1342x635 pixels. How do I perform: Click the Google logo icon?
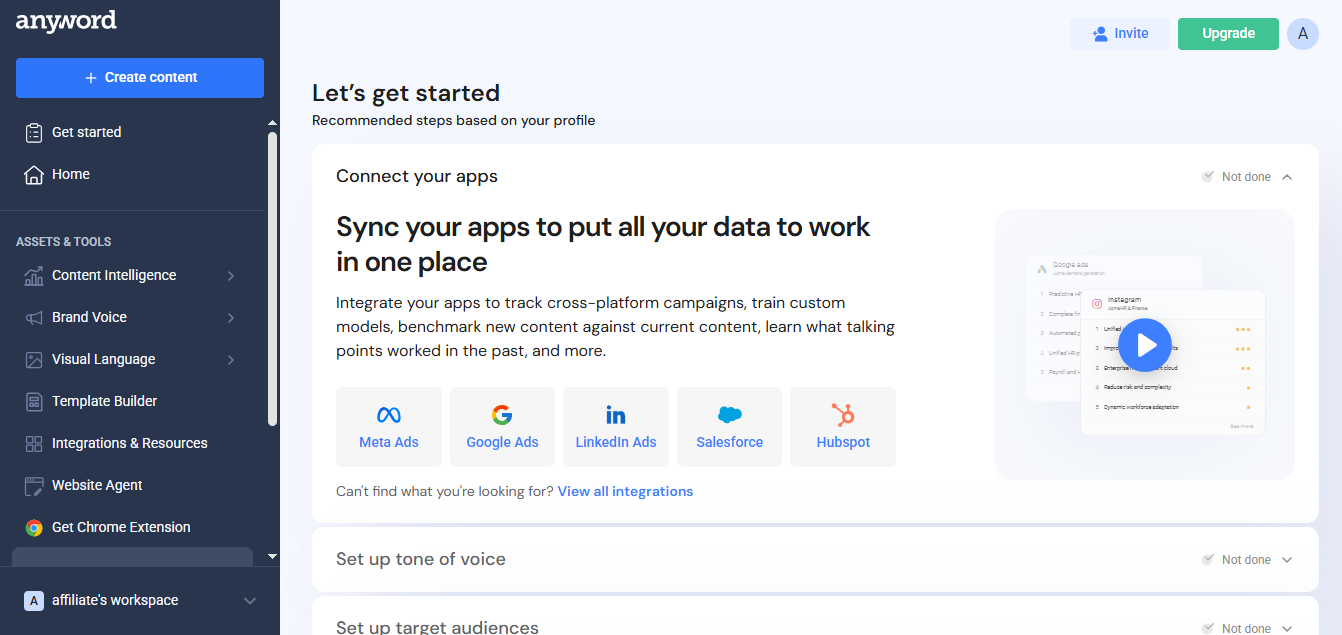tap(502, 415)
